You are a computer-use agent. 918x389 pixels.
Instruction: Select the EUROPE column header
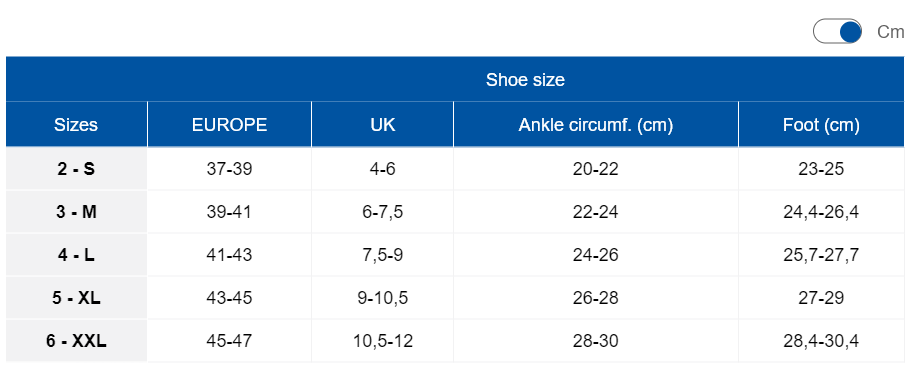point(230,124)
